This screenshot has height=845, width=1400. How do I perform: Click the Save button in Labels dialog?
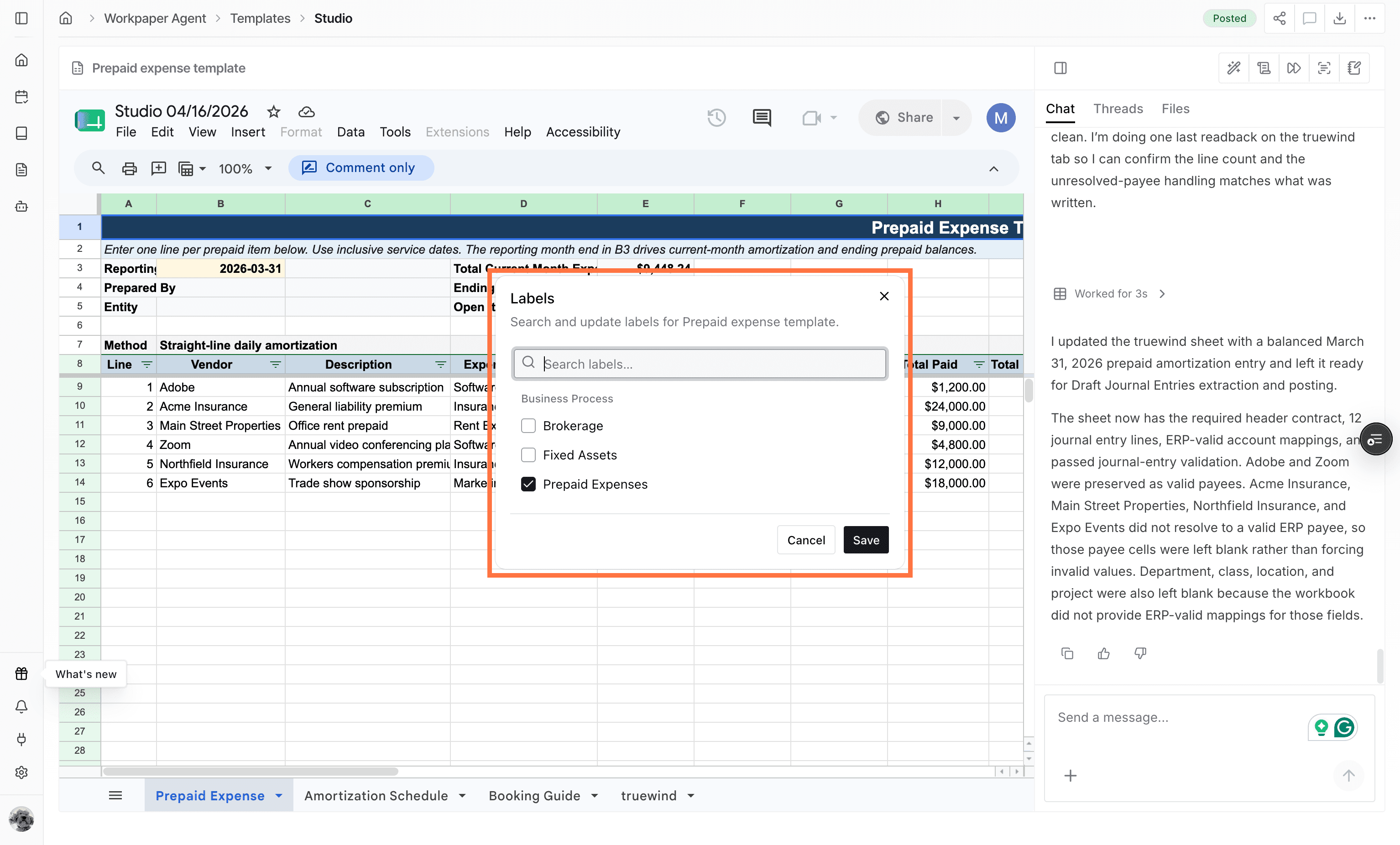click(x=866, y=540)
